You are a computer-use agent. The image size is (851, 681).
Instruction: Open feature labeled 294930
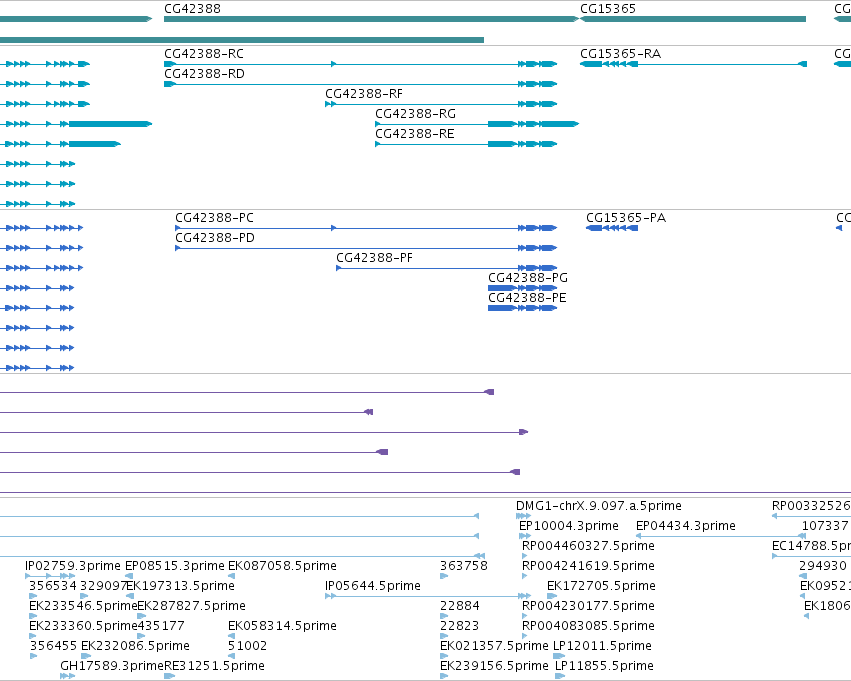tap(823, 566)
